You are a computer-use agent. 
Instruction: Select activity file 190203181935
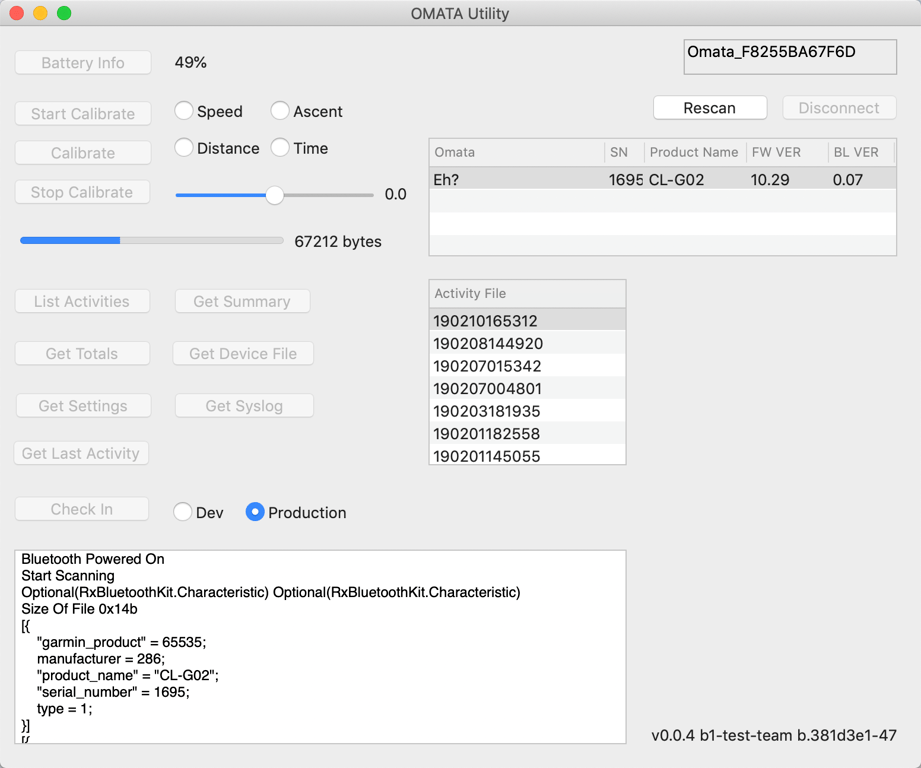click(x=527, y=411)
